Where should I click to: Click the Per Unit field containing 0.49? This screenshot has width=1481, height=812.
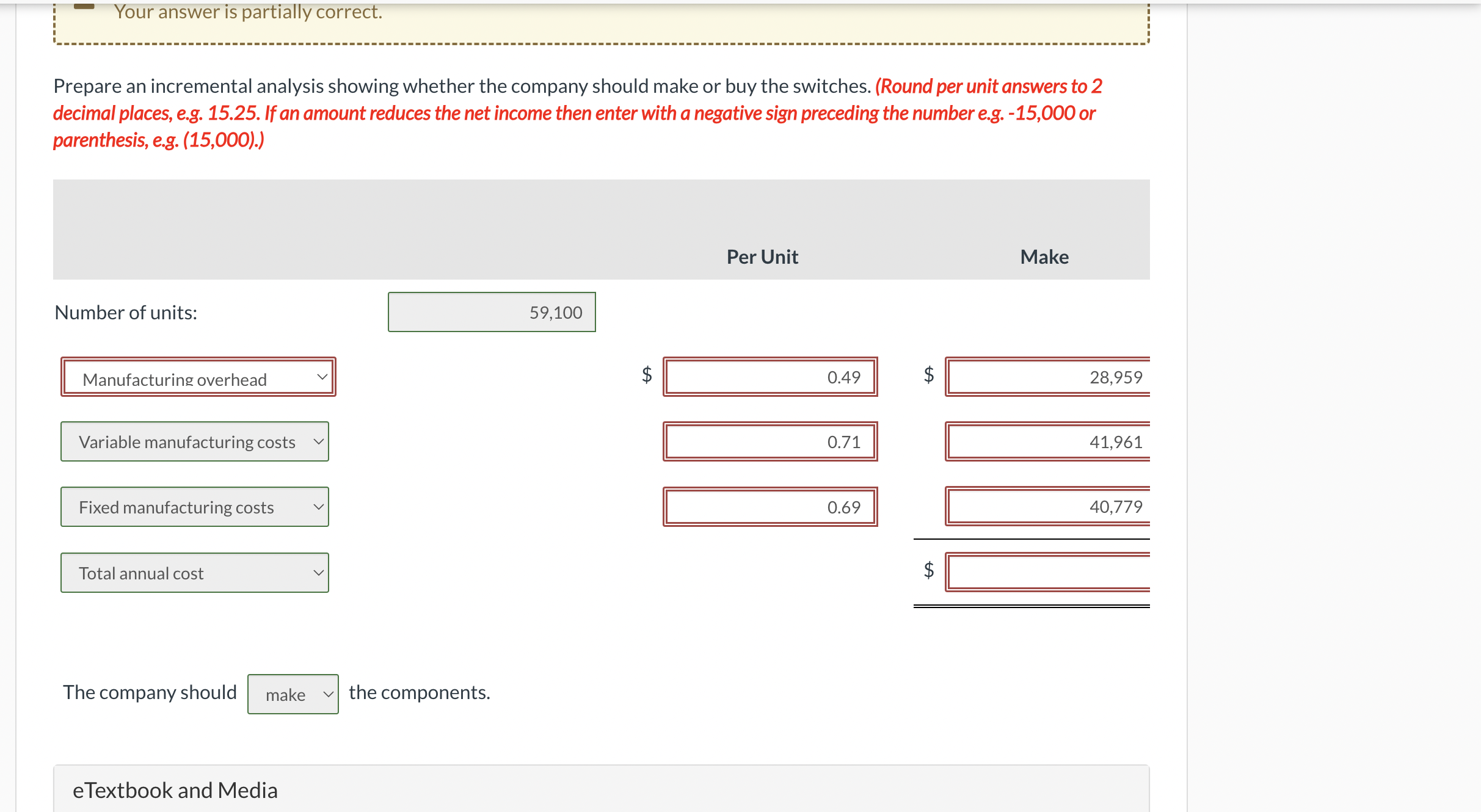(x=770, y=377)
